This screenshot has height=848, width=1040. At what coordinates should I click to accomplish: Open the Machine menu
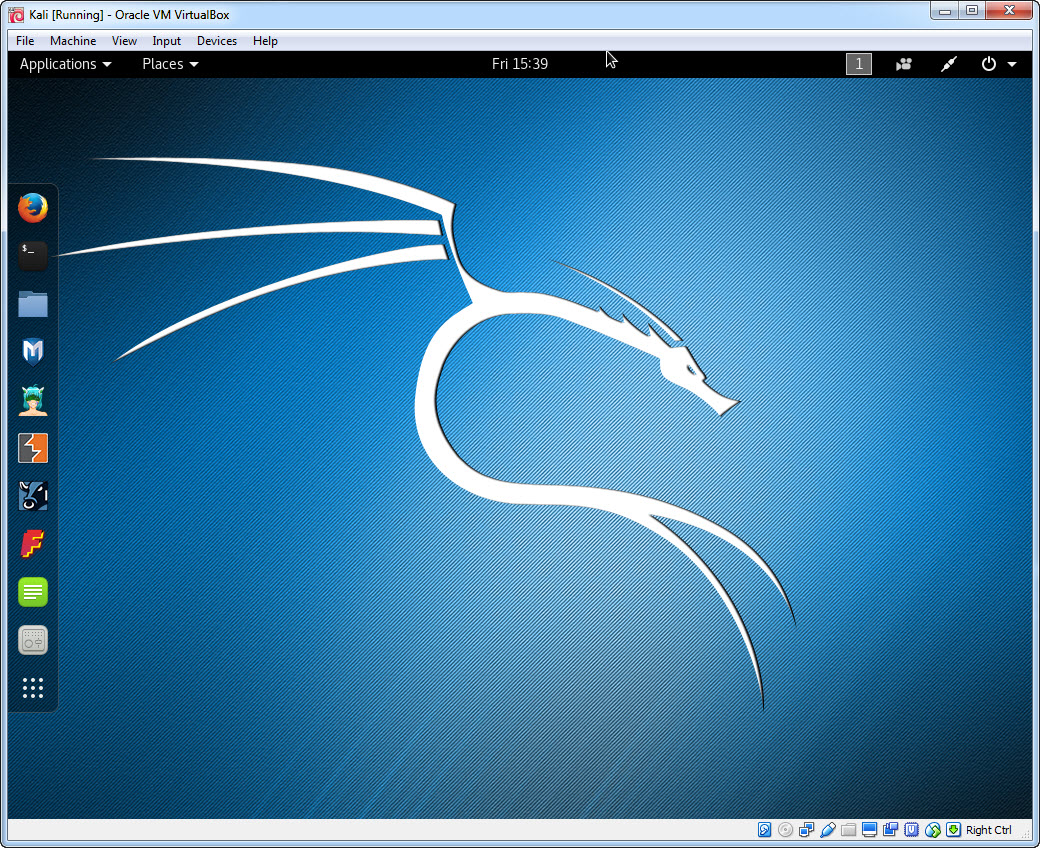73,40
